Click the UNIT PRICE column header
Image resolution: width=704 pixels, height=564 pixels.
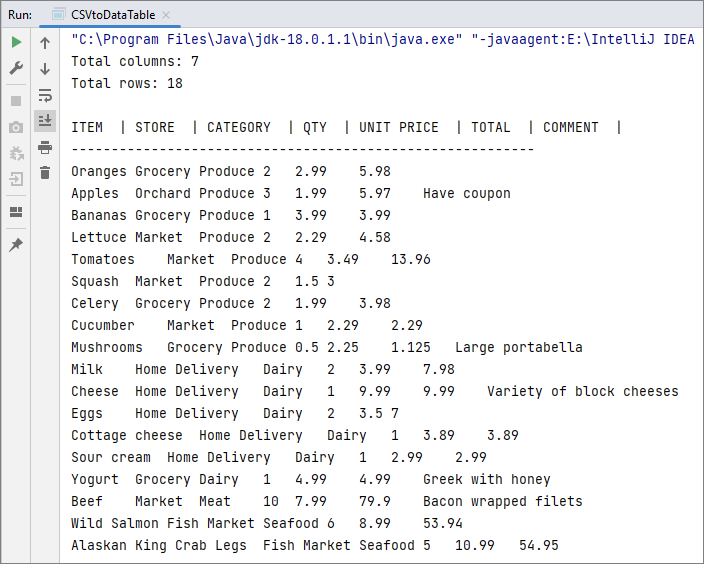click(x=399, y=128)
